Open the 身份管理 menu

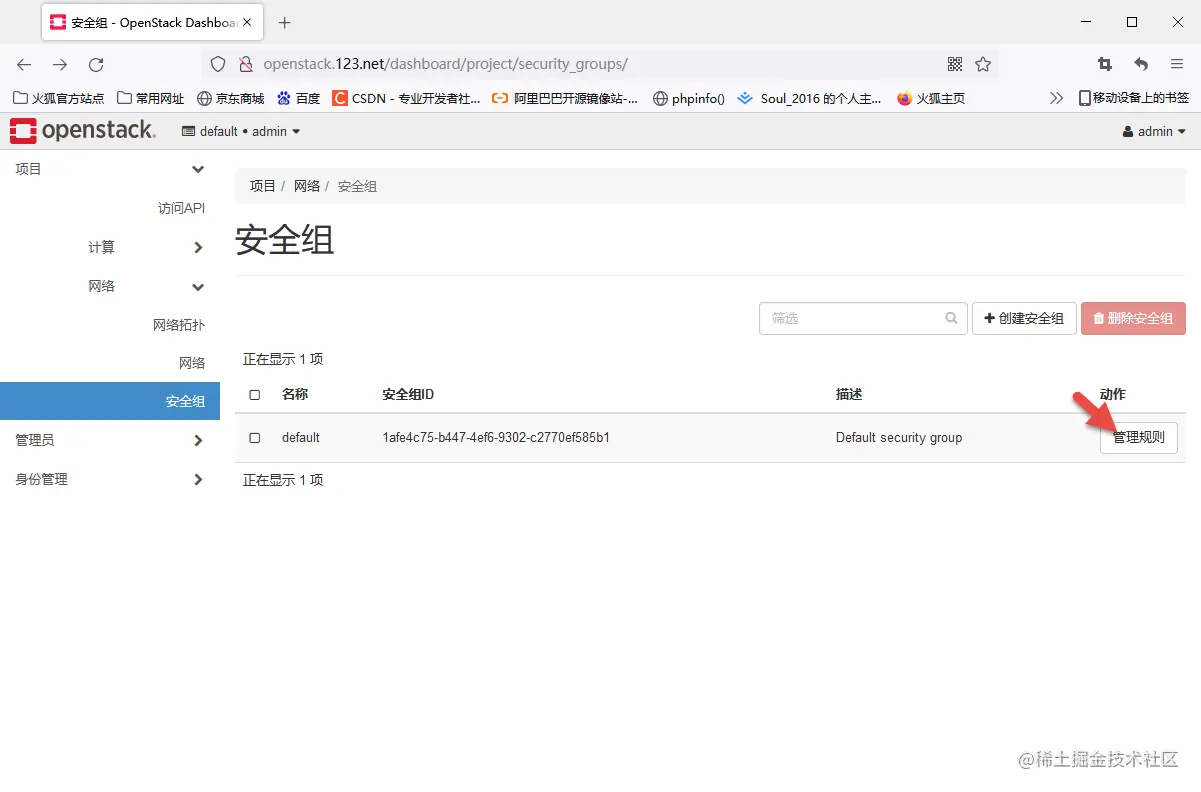click(x=41, y=478)
